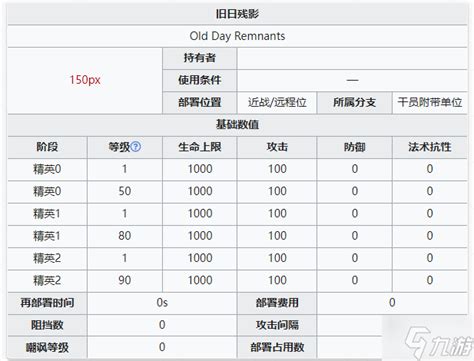
Task: Click 精英0 stage cell in level 50 row
Action: [47, 191]
